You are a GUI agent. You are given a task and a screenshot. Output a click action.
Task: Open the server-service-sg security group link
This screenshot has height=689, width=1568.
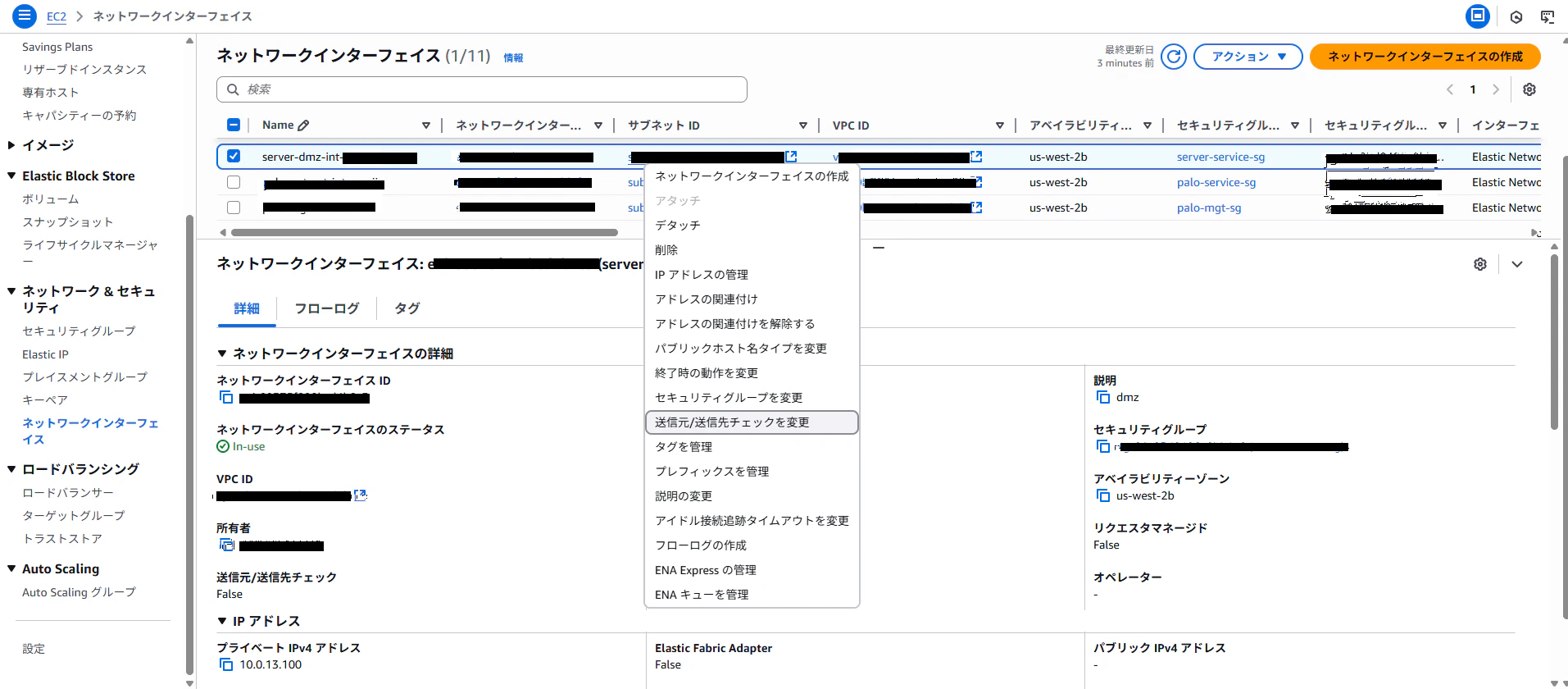pos(1220,157)
